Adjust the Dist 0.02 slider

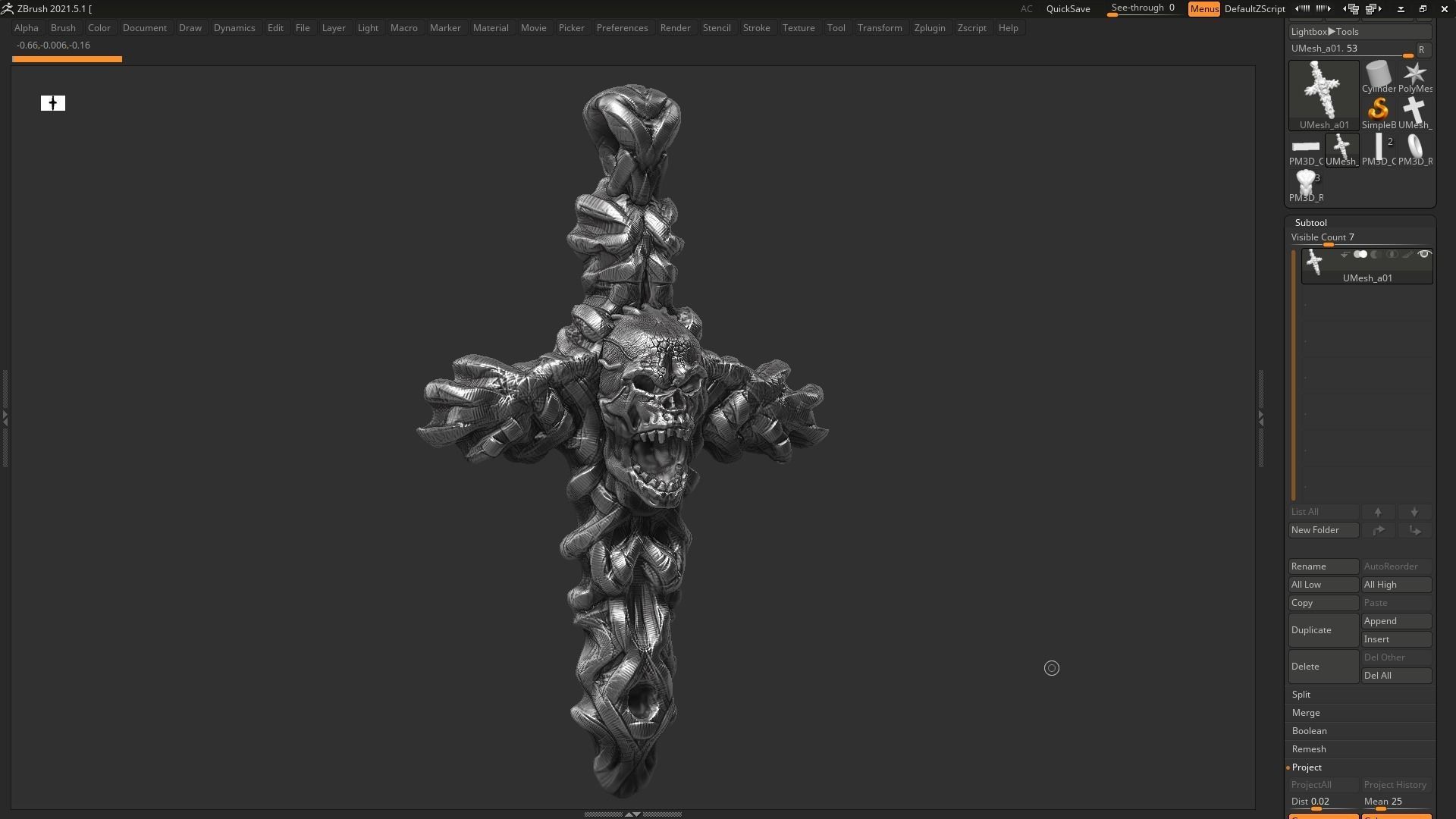pos(1324,802)
